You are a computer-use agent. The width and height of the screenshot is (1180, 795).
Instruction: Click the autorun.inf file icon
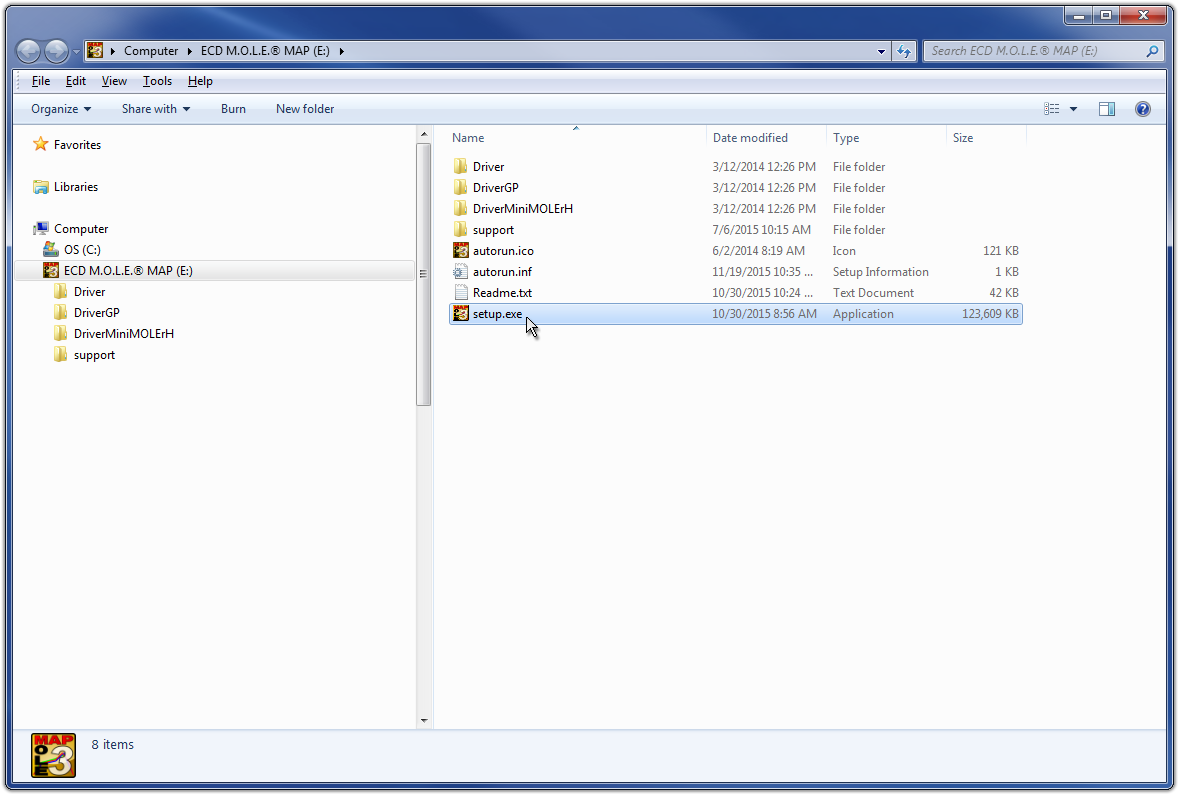coord(461,272)
